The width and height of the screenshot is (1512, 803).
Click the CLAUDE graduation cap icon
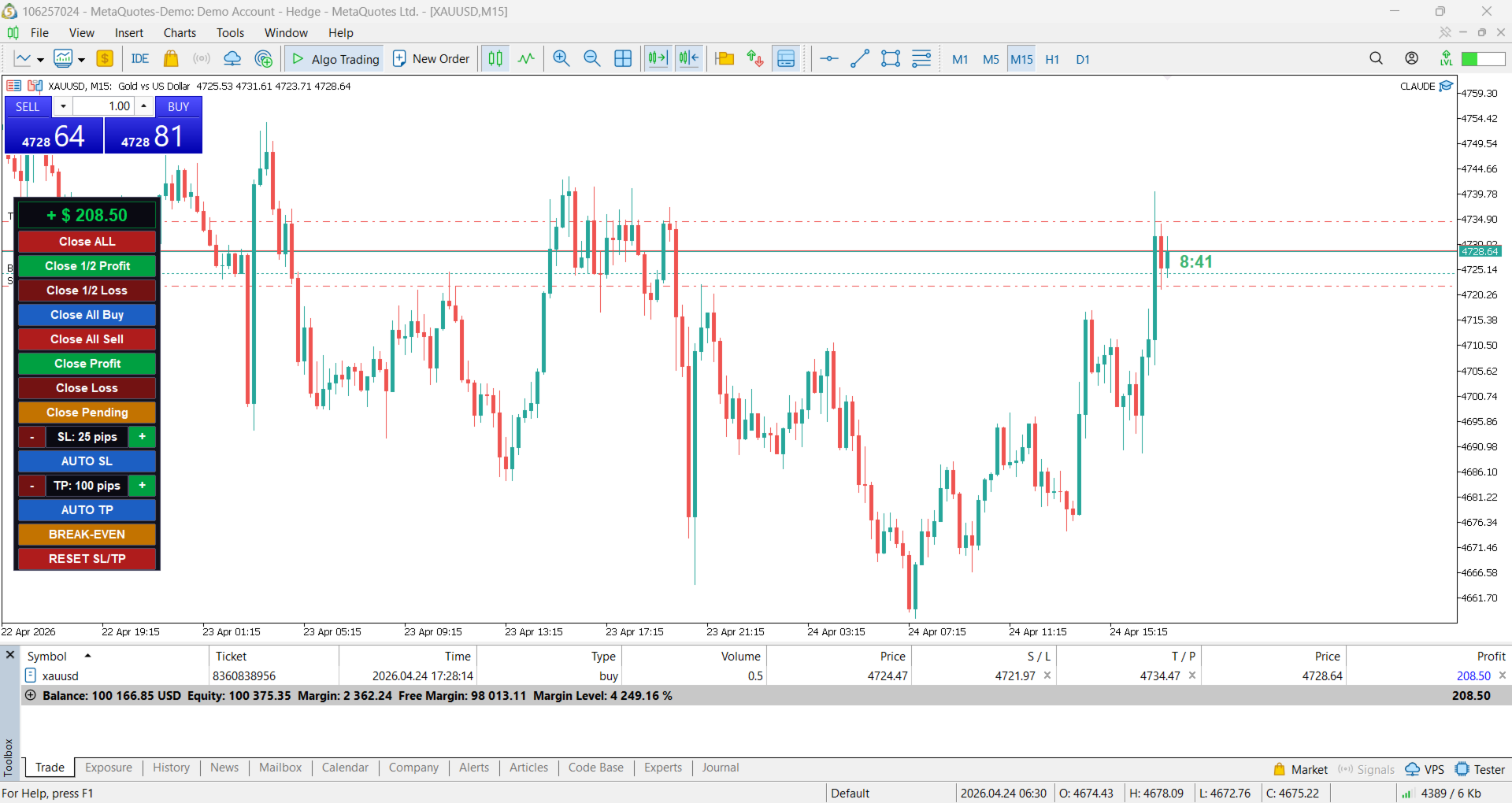coord(1446,86)
